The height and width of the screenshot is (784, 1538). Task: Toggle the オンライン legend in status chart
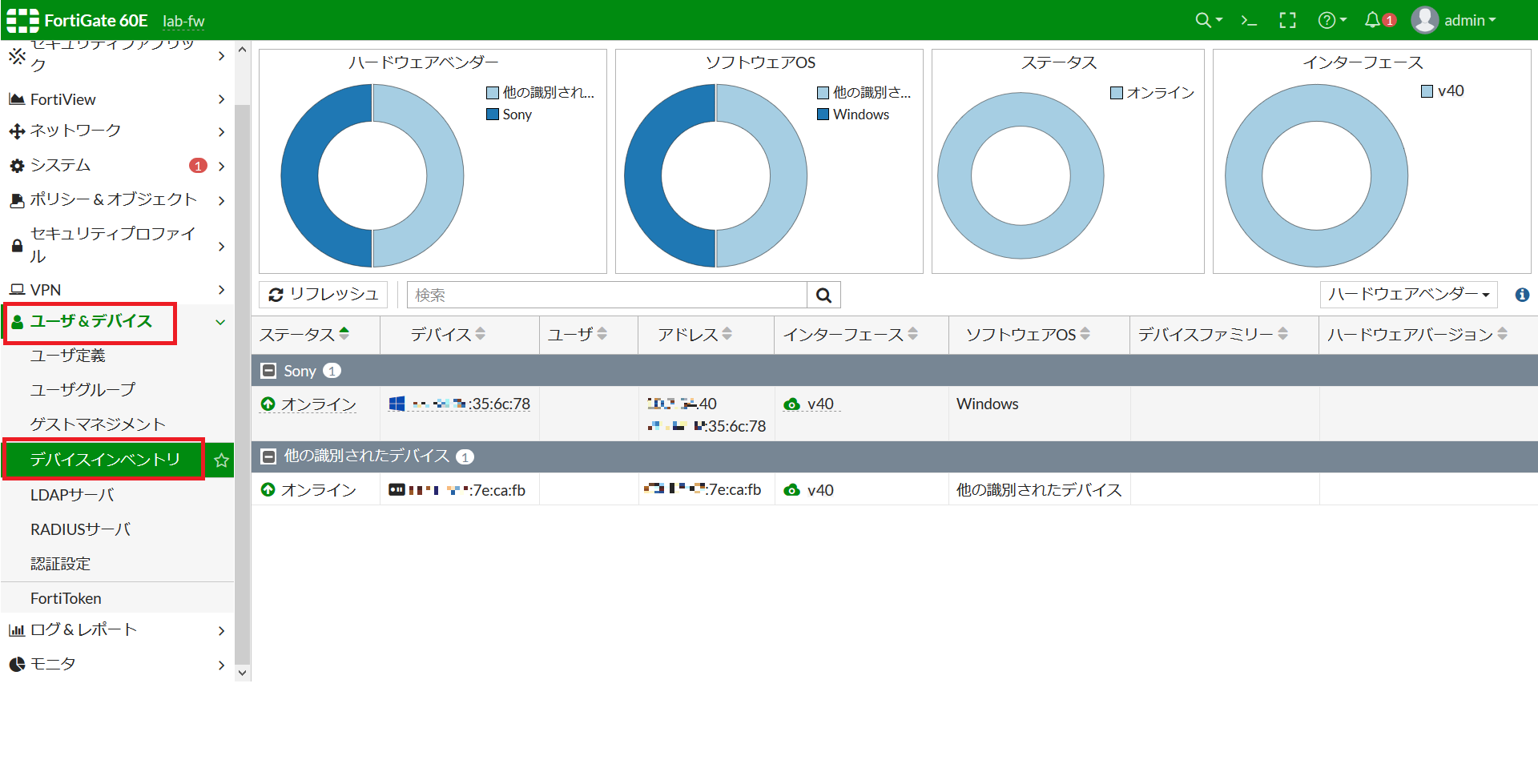pyautogui.click(x=1153, y=93)
